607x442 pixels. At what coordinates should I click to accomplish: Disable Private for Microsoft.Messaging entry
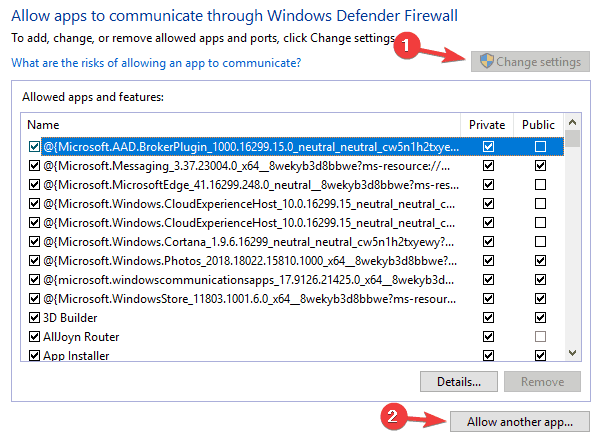[487, 166]
